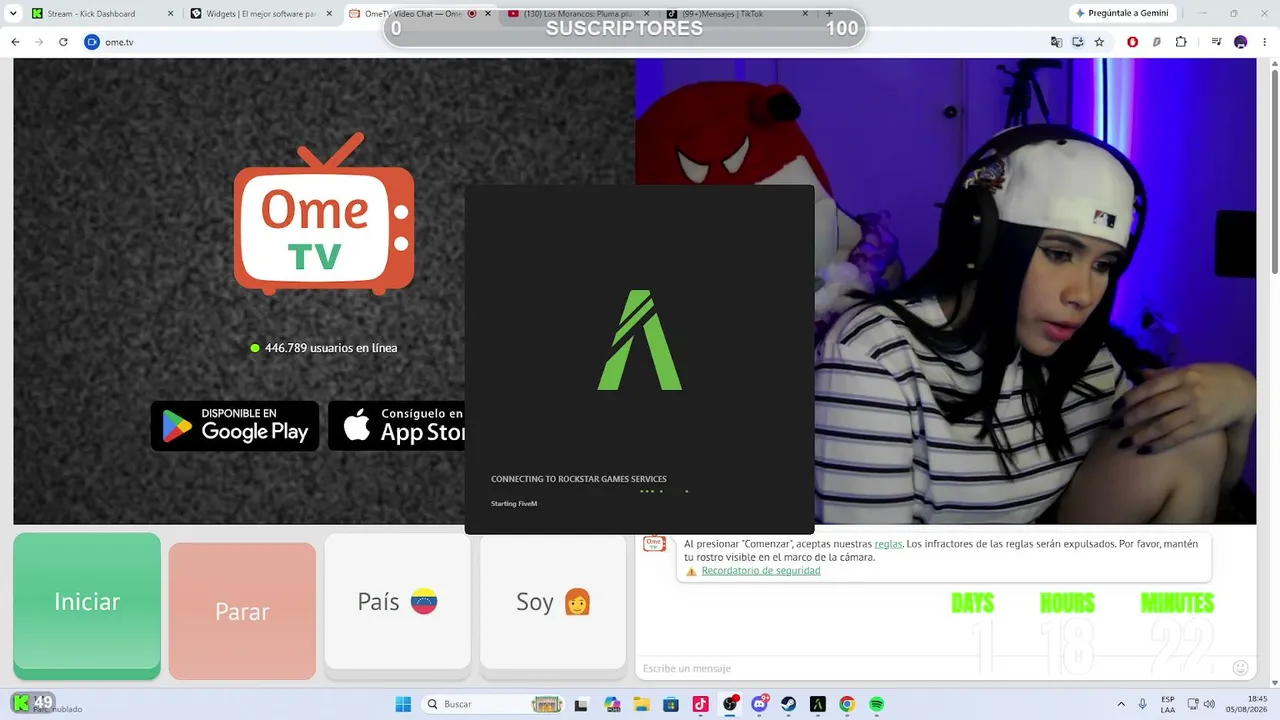Open the País country selector
This screenshot has height=720, width=1280.
(x=397, y=602)
